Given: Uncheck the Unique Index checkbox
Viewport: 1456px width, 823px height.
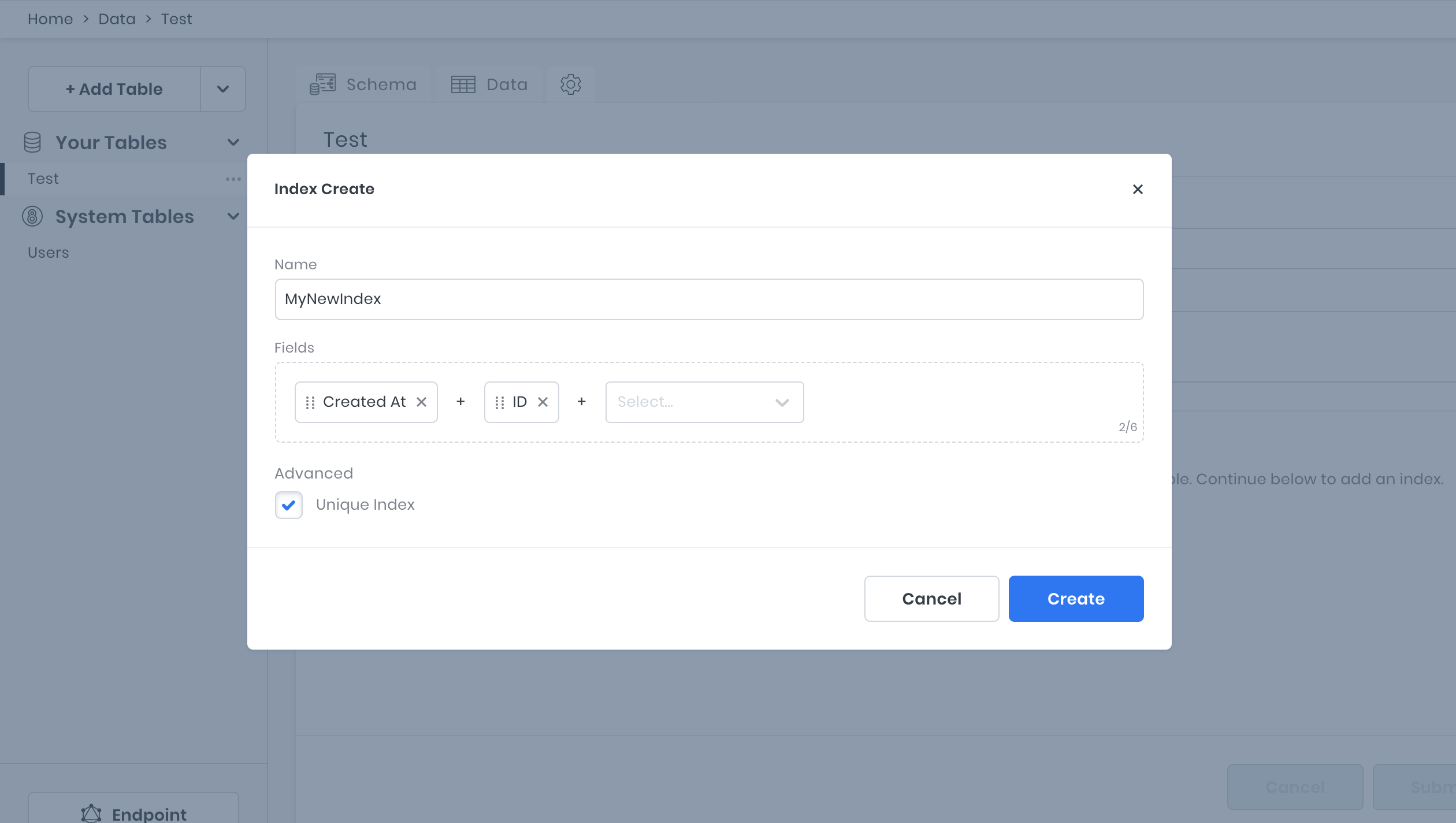Looking at the screenshot, I should [x=289, y=505].
